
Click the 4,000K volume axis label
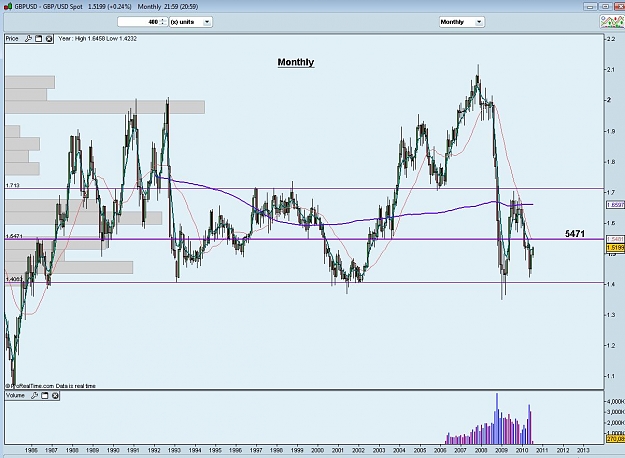click(616, 401)
